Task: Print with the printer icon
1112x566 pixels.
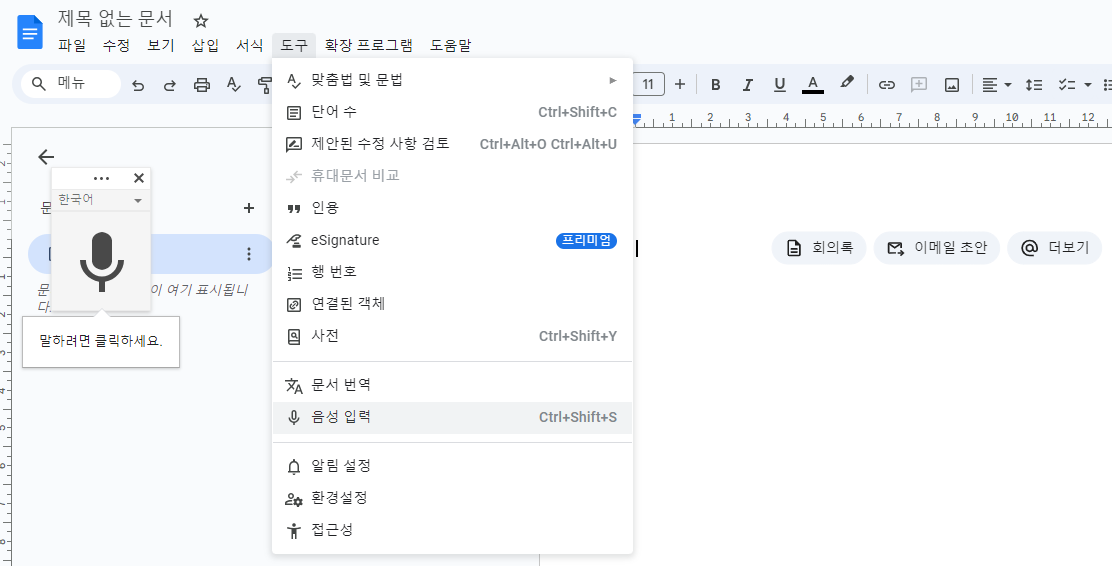Action: [202, 85]
